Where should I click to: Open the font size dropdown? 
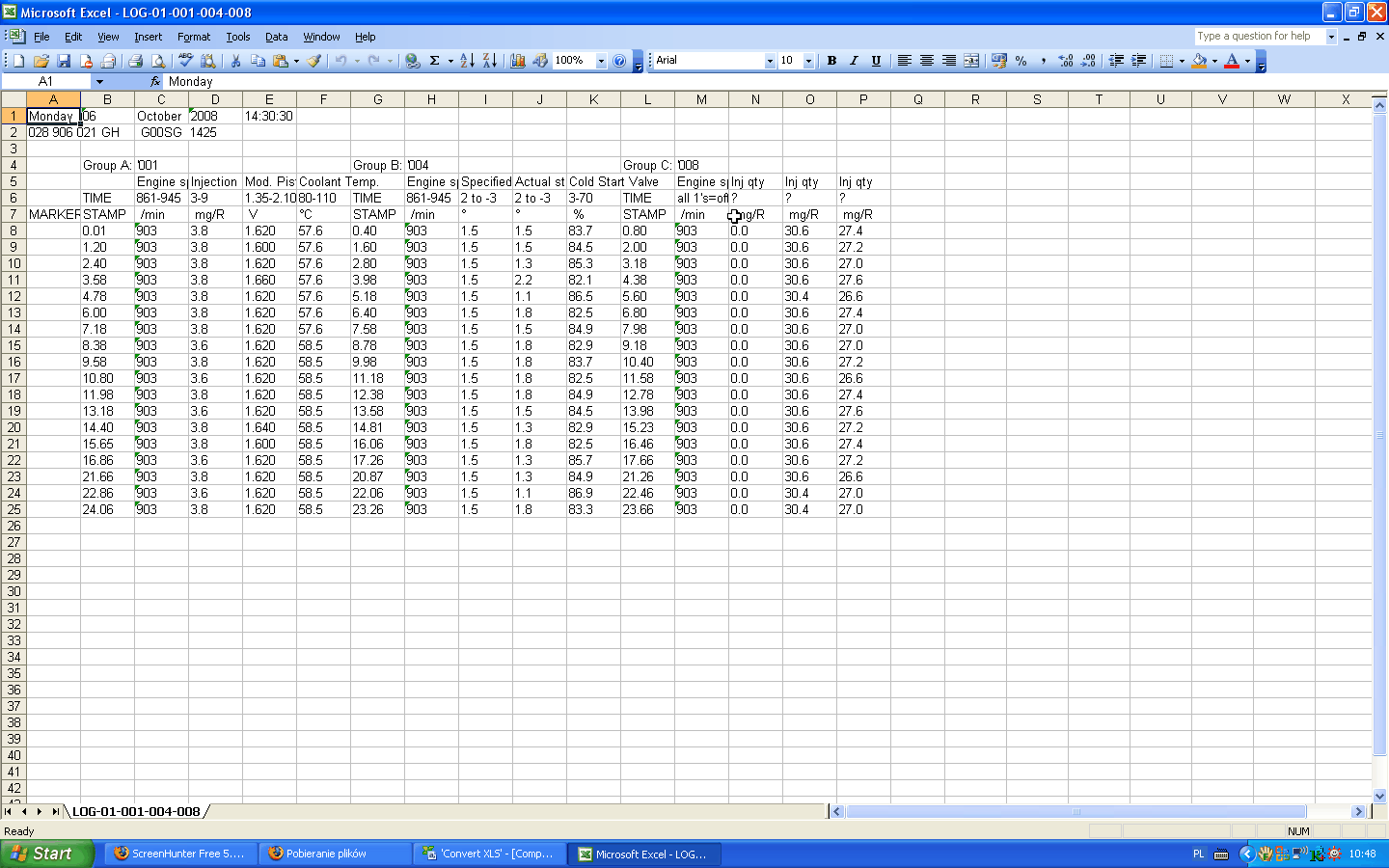coord(808,61)
